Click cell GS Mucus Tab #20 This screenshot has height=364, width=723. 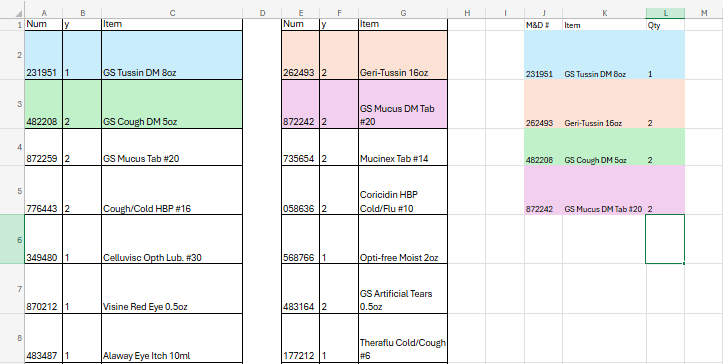(x=172, y=147)
